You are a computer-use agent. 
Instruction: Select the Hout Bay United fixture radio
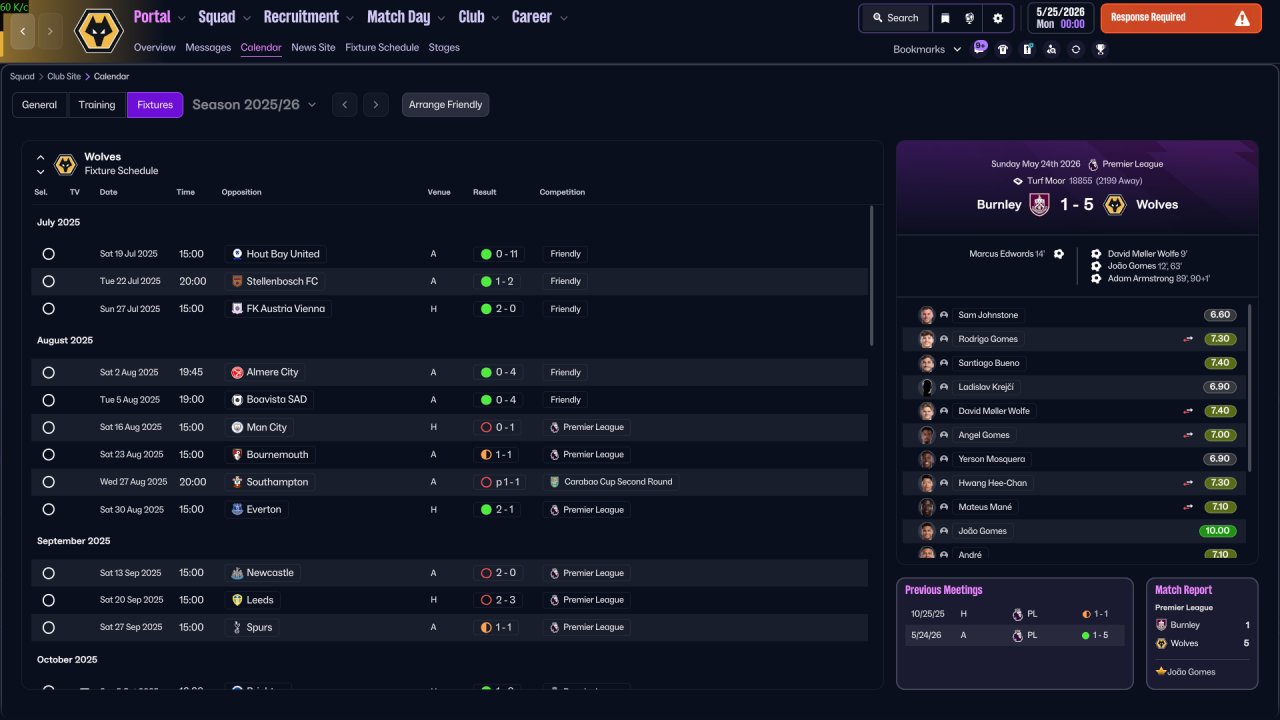pyautogui.click(x=48, y=254)
